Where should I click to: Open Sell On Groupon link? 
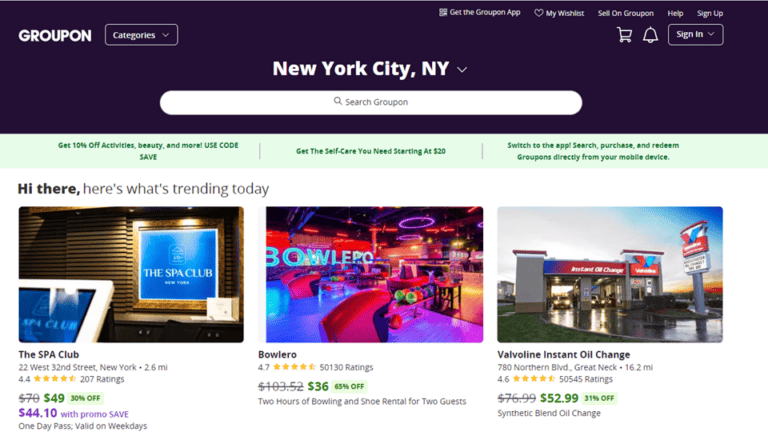(x=625, y=13)
